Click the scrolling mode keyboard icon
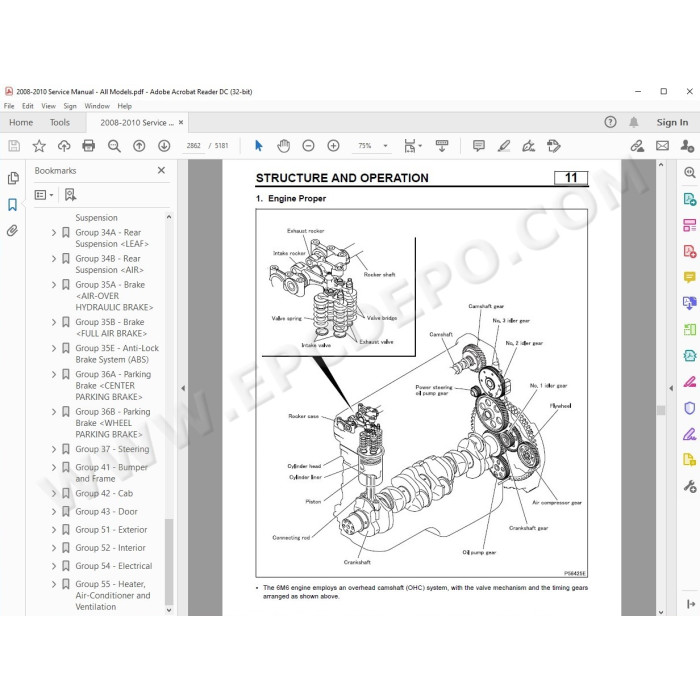Screen dimensions: 700x700 click(x=442, y=146)
